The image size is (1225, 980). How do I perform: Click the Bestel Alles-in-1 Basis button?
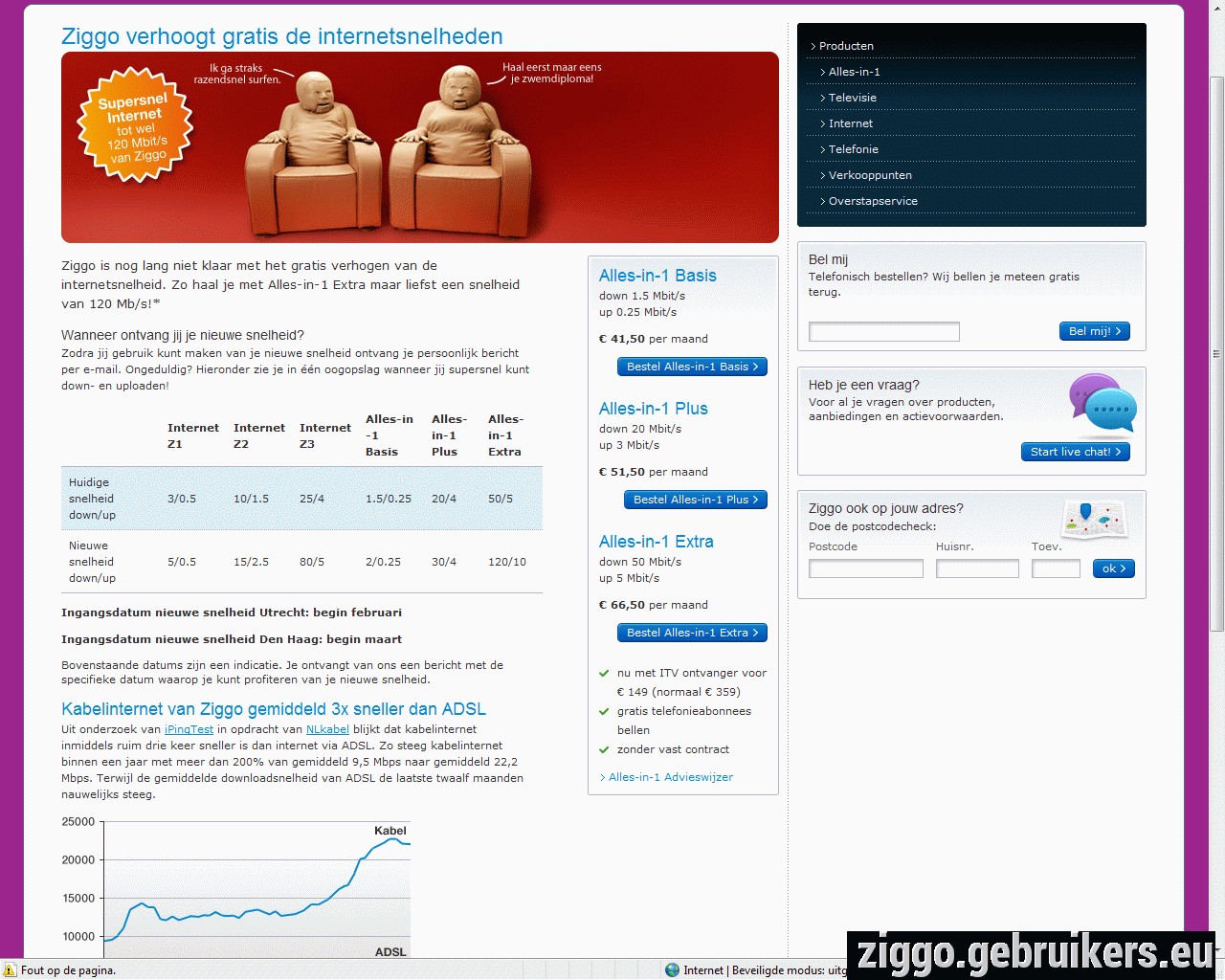(x=692, y=367)
